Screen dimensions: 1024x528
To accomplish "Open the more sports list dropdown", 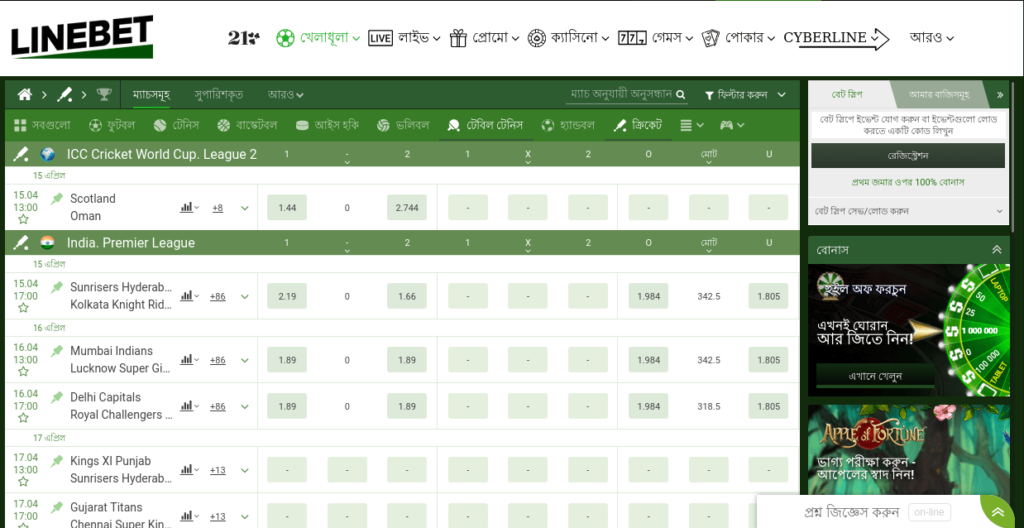I will pyautogui.click(x=692, y=125).
